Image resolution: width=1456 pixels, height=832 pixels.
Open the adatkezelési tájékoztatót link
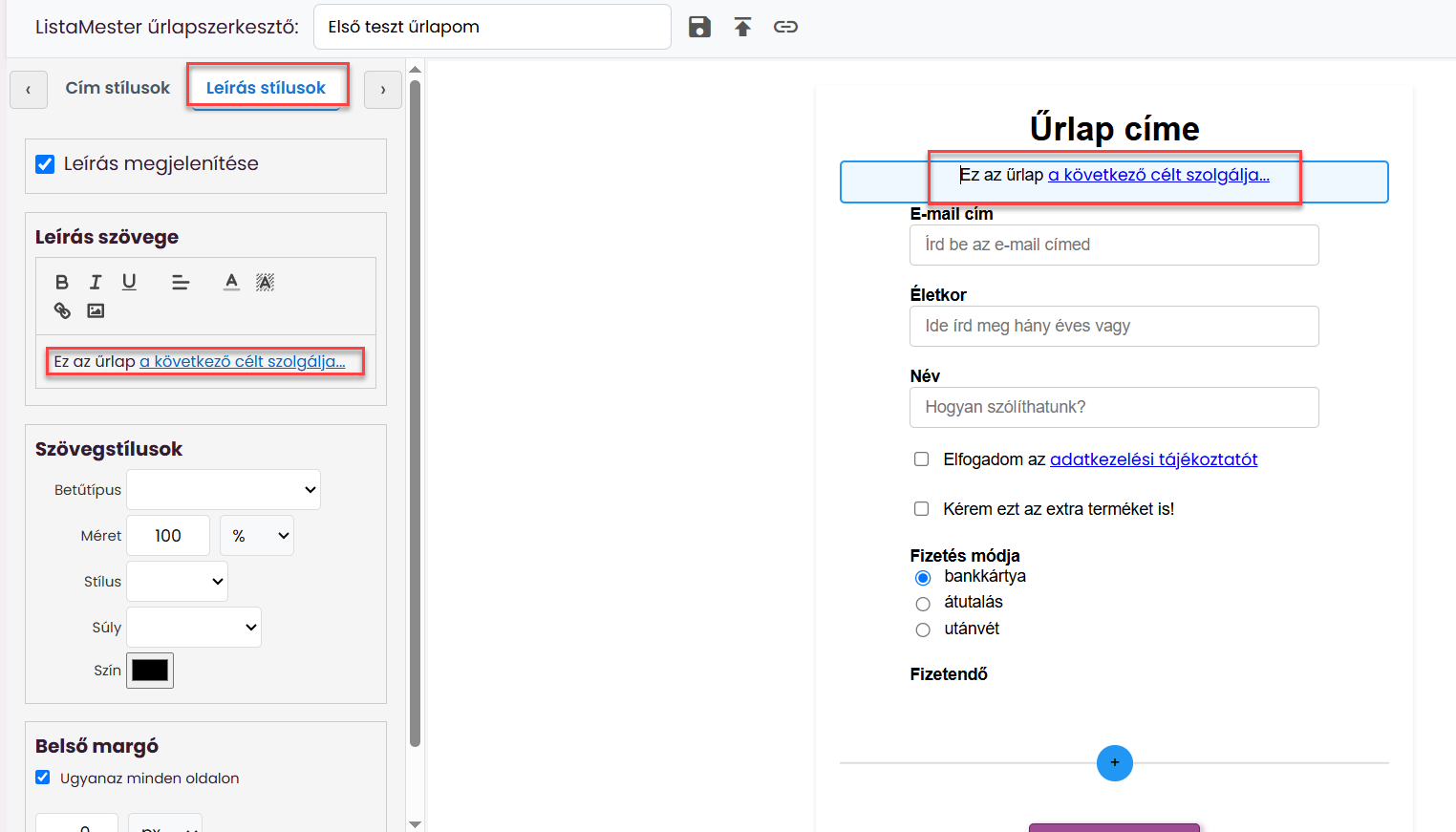pyautogui.click(x=1153, y=459)
